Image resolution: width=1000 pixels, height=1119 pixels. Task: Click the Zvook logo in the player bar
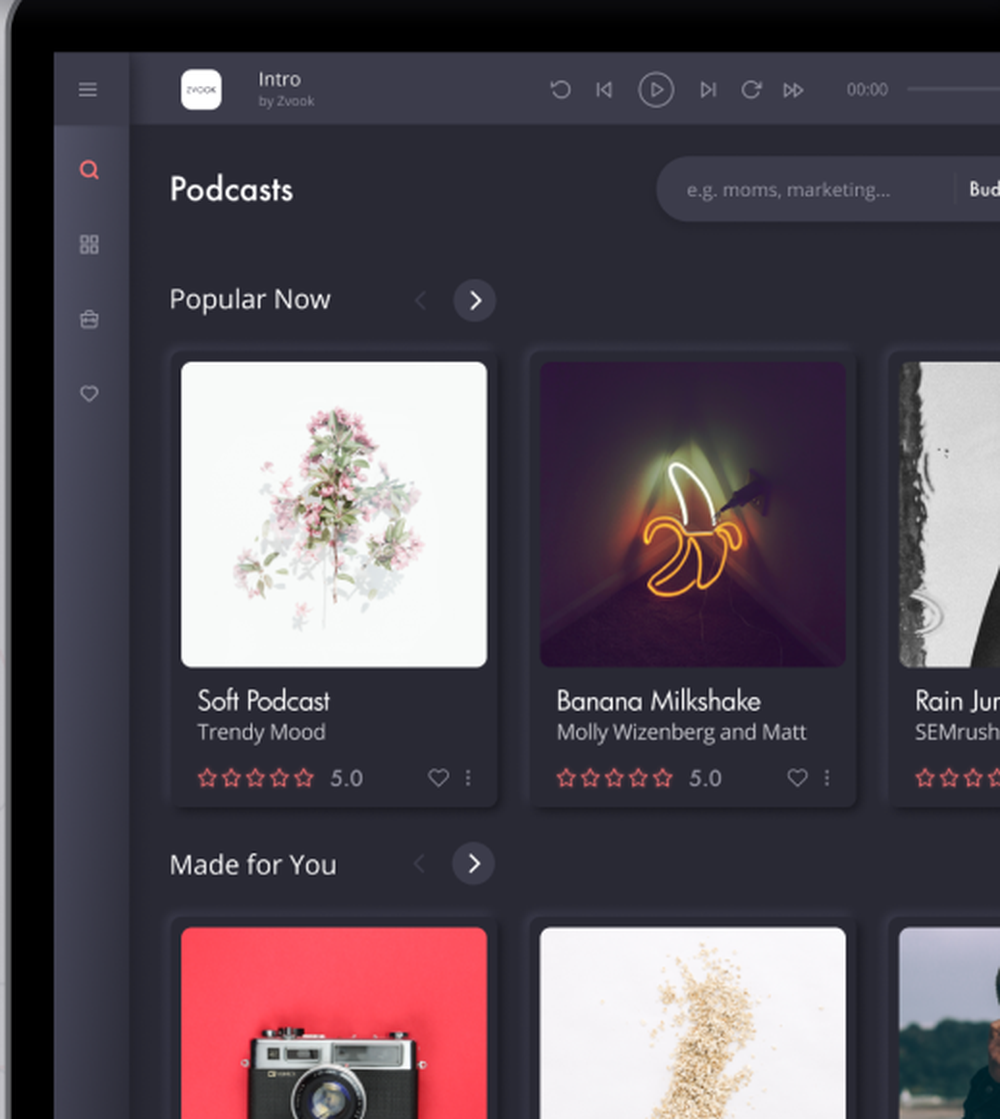click(x=200, y=89)
